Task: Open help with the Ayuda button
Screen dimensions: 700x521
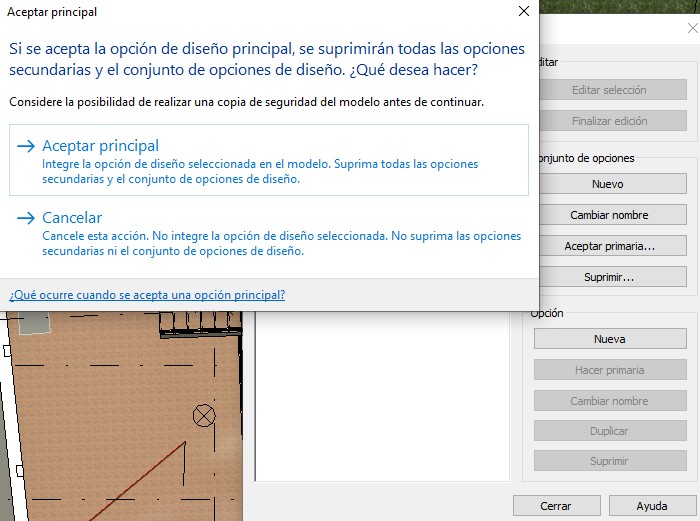Action: (x=651, y=505)
